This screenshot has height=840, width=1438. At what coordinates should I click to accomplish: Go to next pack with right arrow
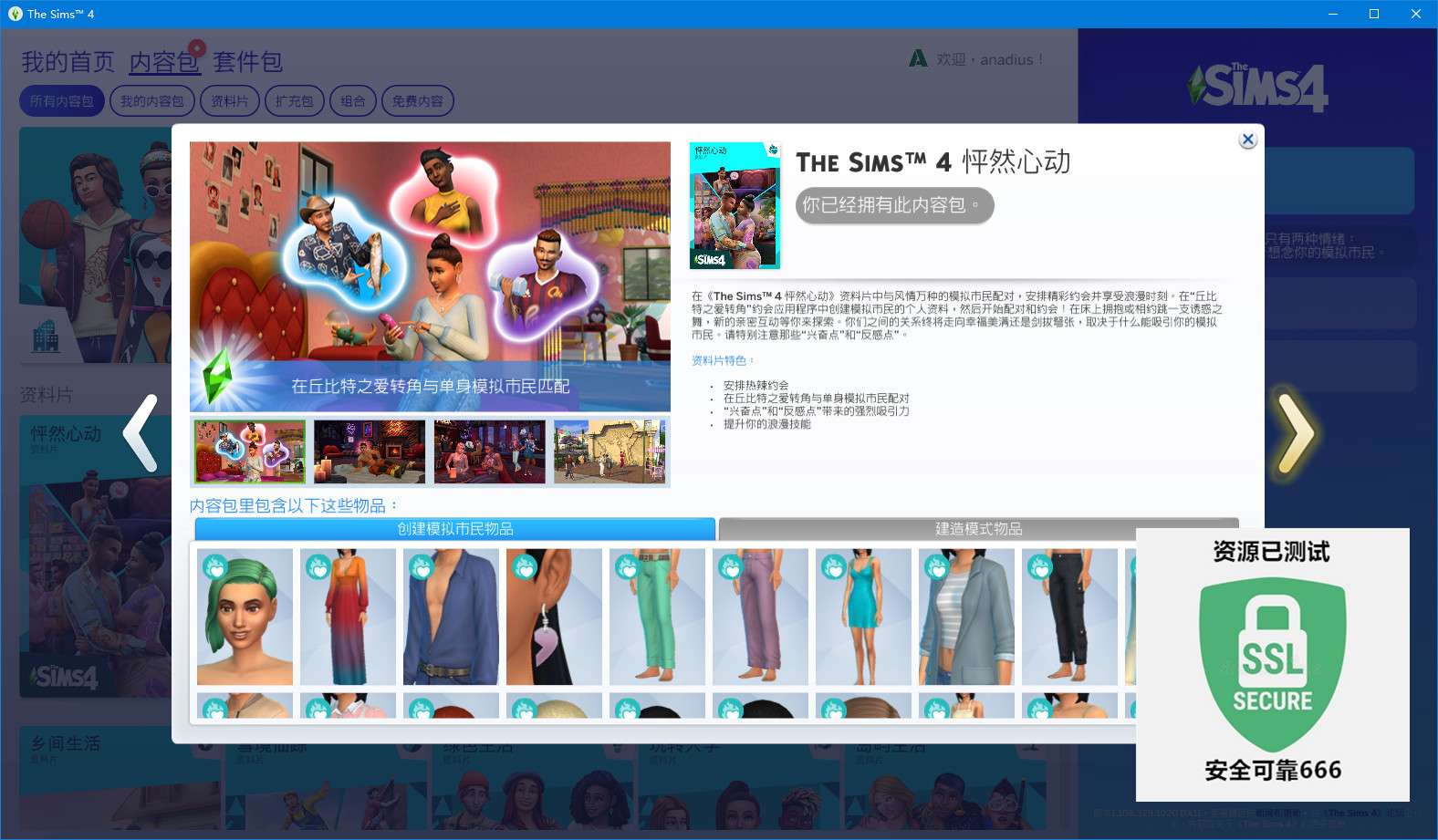coord(1295,433)
